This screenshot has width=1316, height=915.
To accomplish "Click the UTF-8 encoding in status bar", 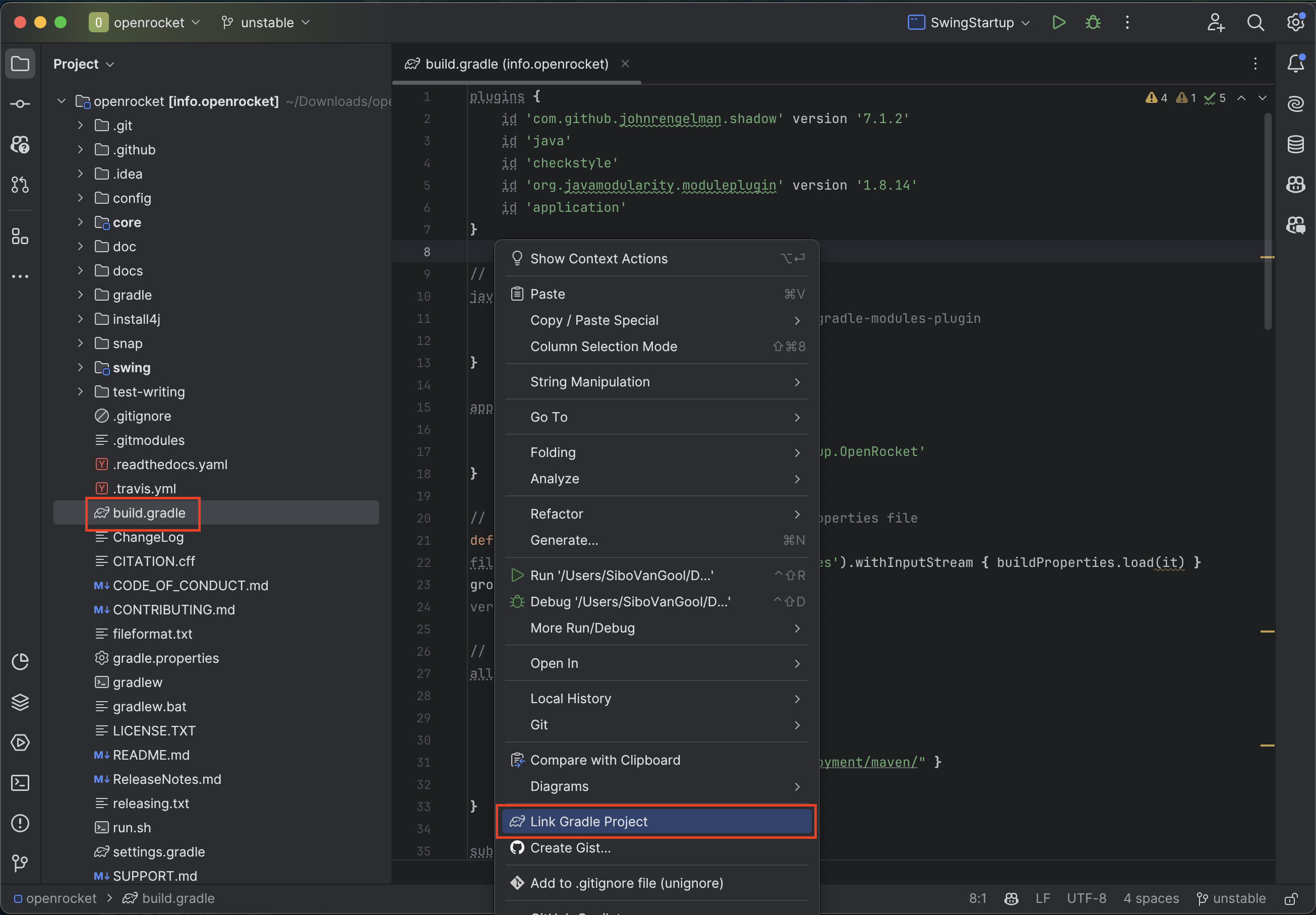I will pyautogui.click(x=1086, y=898).
